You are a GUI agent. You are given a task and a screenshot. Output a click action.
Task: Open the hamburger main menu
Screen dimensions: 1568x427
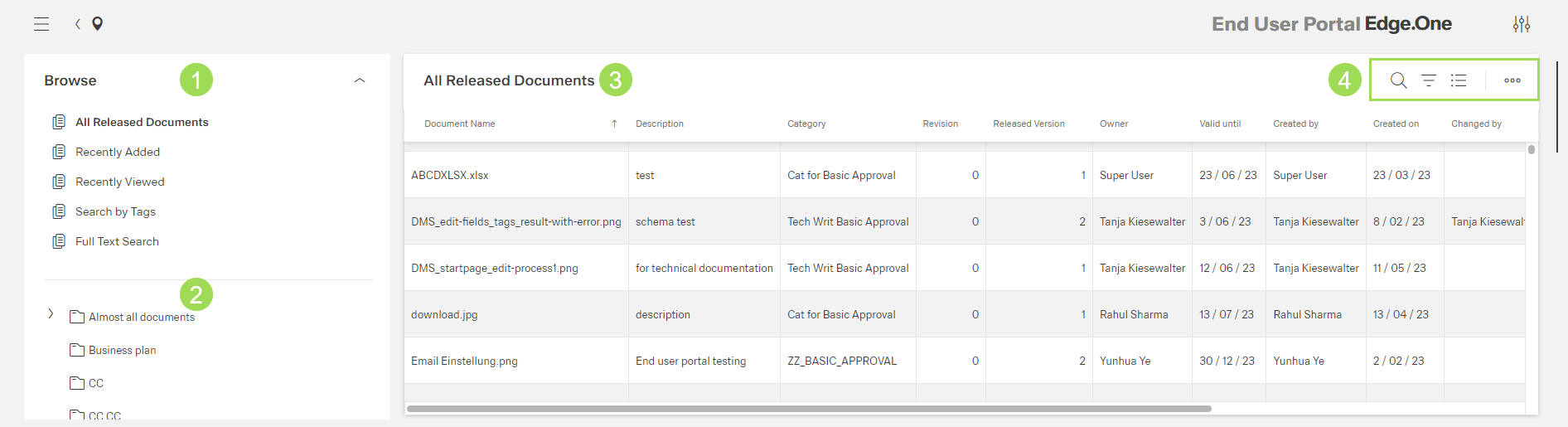click(41, 24)
